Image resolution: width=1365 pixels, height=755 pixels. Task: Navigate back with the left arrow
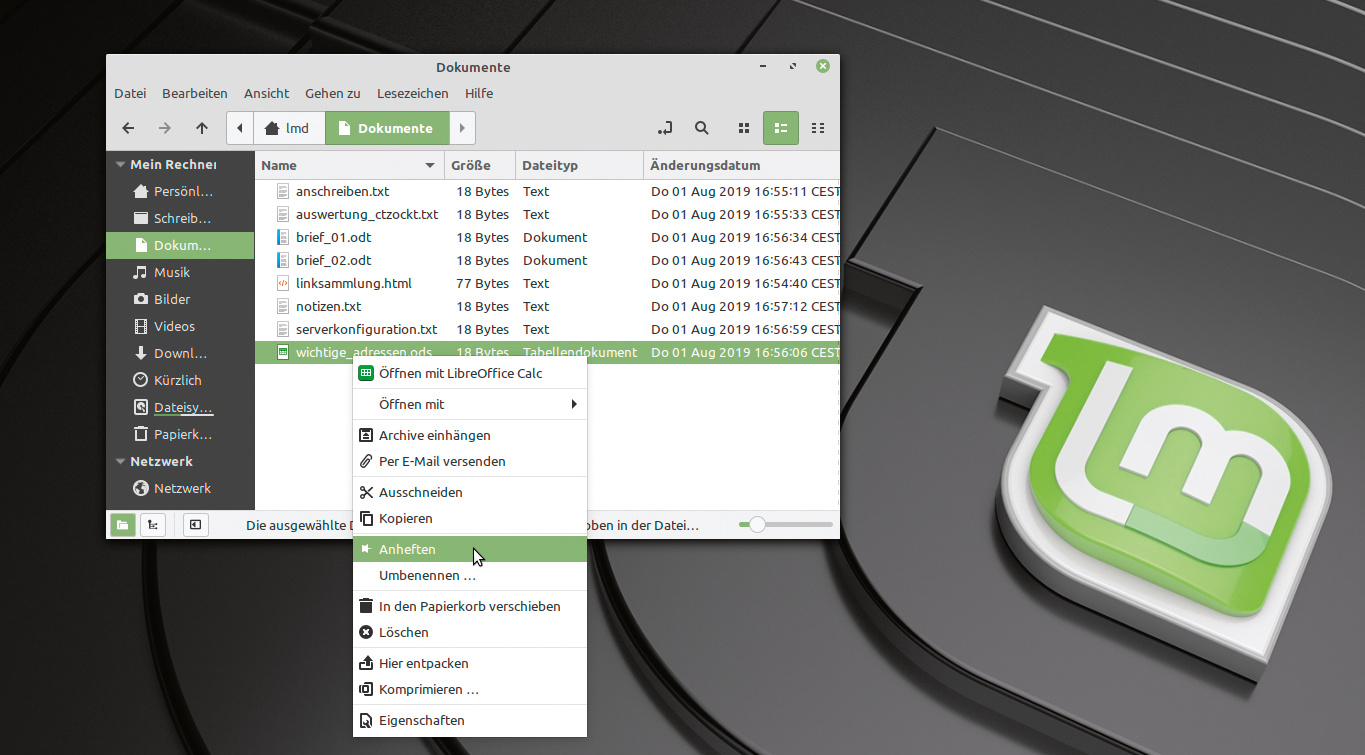pos(128,128)
